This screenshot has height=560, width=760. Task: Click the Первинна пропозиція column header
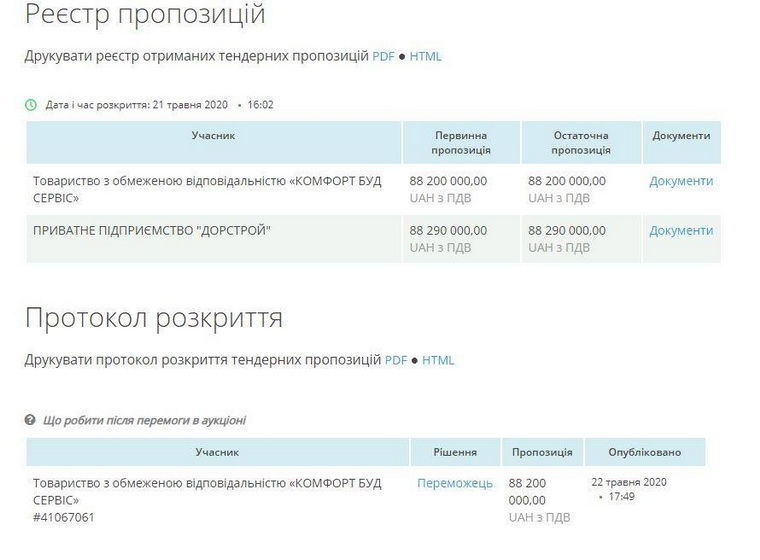click(461, 142)
